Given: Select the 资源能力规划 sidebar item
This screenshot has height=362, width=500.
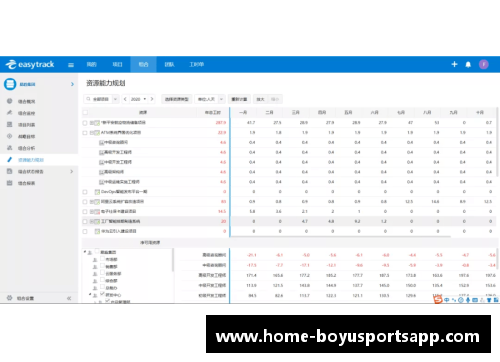Looking at the screenshot, I should (x=31, y=160).
